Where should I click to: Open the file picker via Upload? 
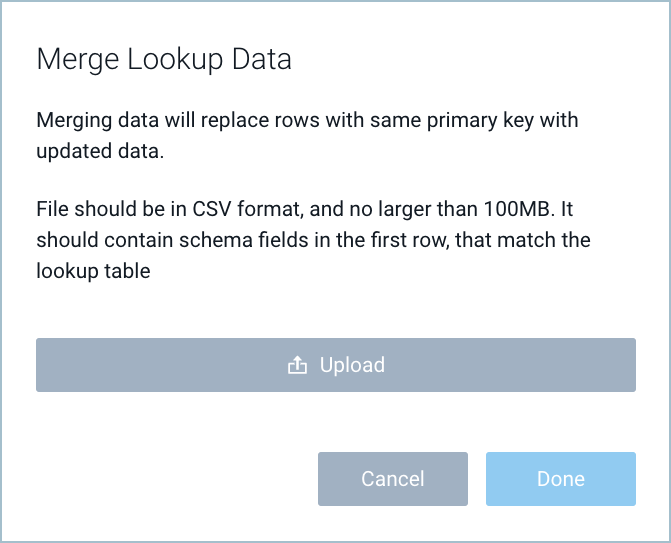coord(335,365)
